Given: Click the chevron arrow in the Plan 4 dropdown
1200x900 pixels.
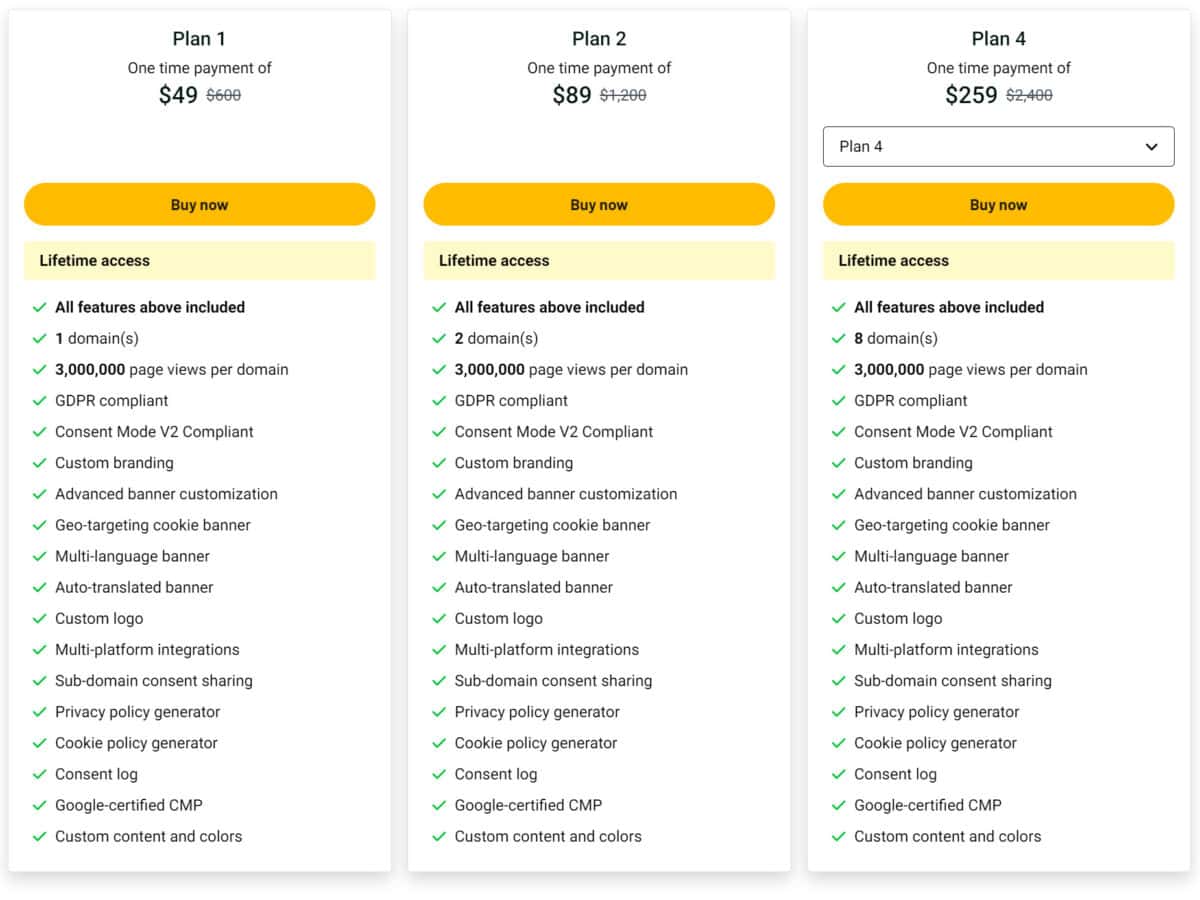Looking at the screenshot, I should tap(1151, 147).
